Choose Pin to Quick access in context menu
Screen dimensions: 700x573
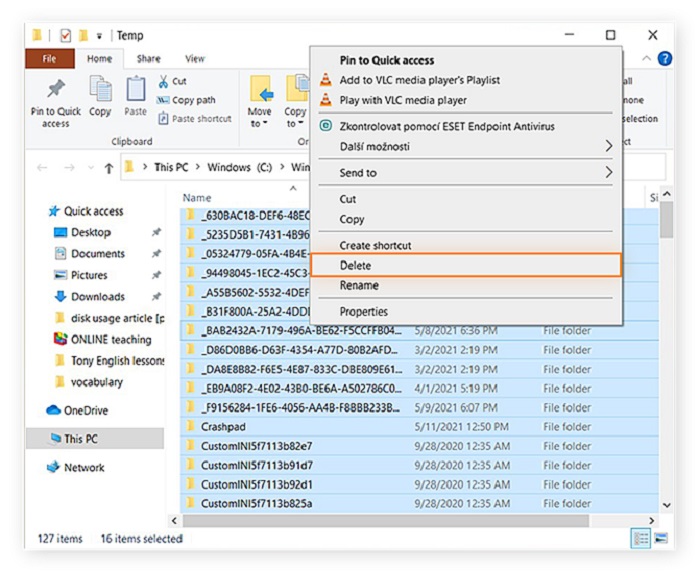click(466, 60)
